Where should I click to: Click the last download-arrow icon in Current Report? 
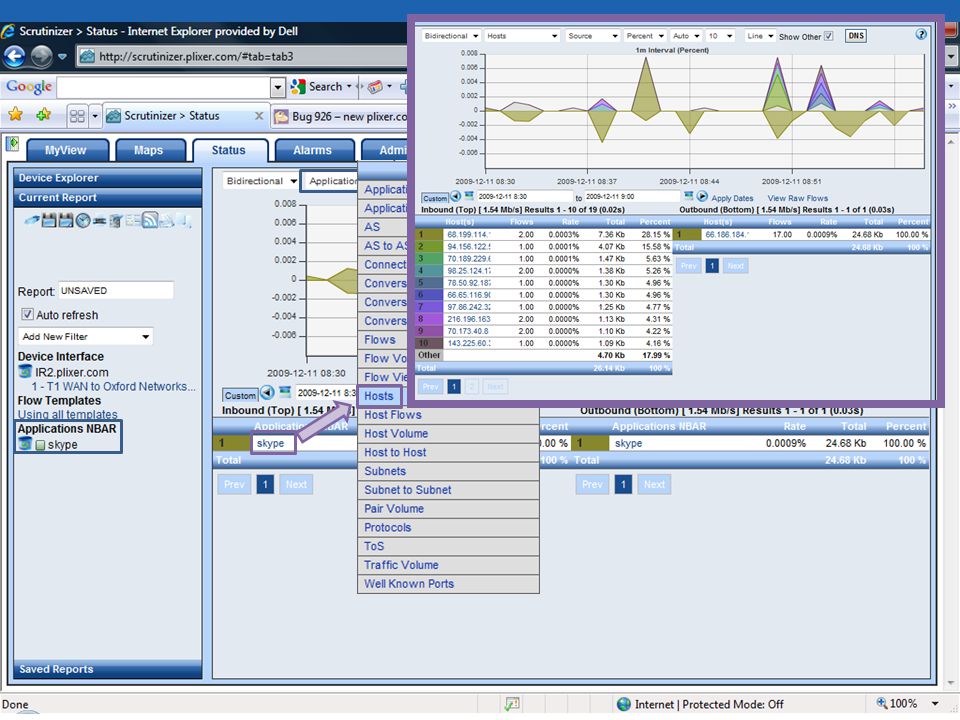tap(185, 221)
